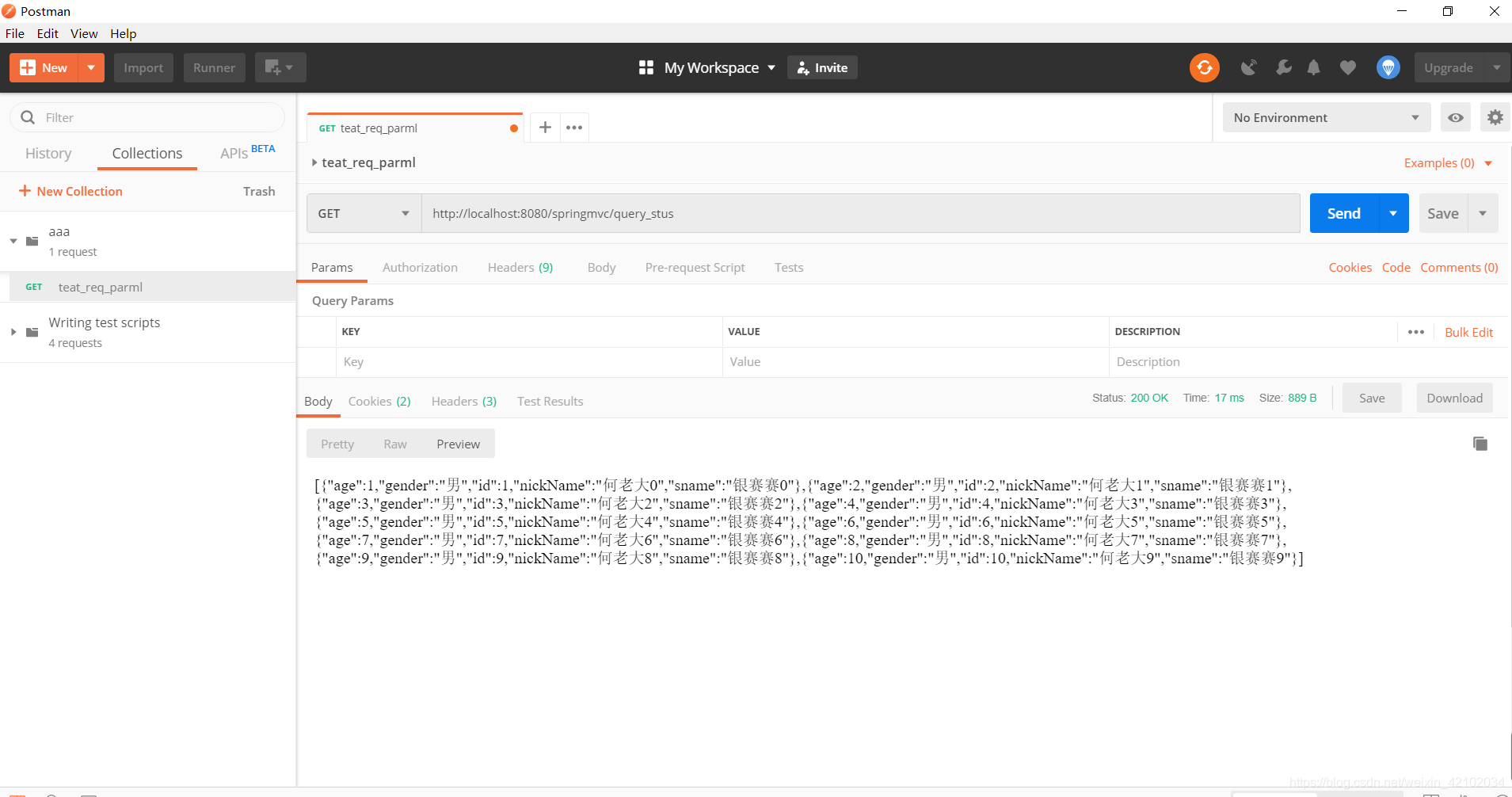Viewport: 1512px width, 797px height.
Task: Click New Collection link
Action: tap(70, 191)
